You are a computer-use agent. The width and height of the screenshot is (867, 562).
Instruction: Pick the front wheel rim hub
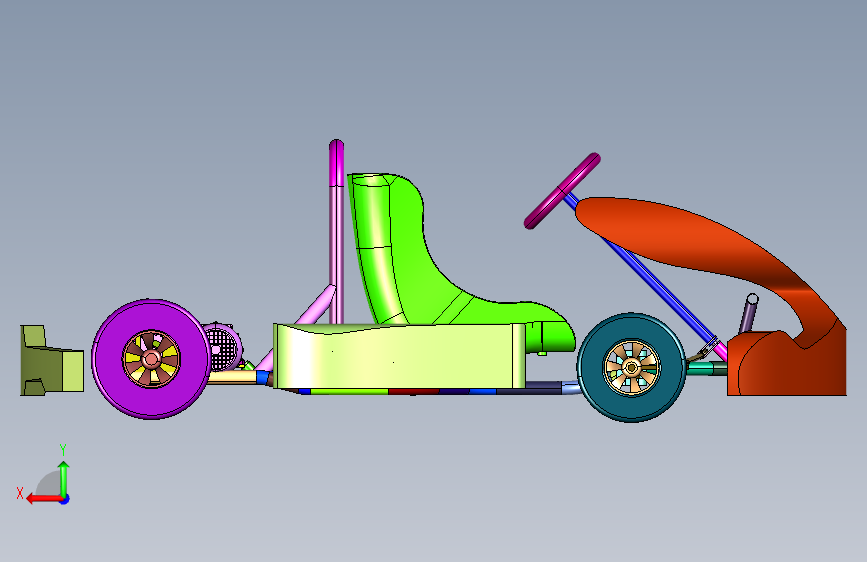[x=631, y=367]
